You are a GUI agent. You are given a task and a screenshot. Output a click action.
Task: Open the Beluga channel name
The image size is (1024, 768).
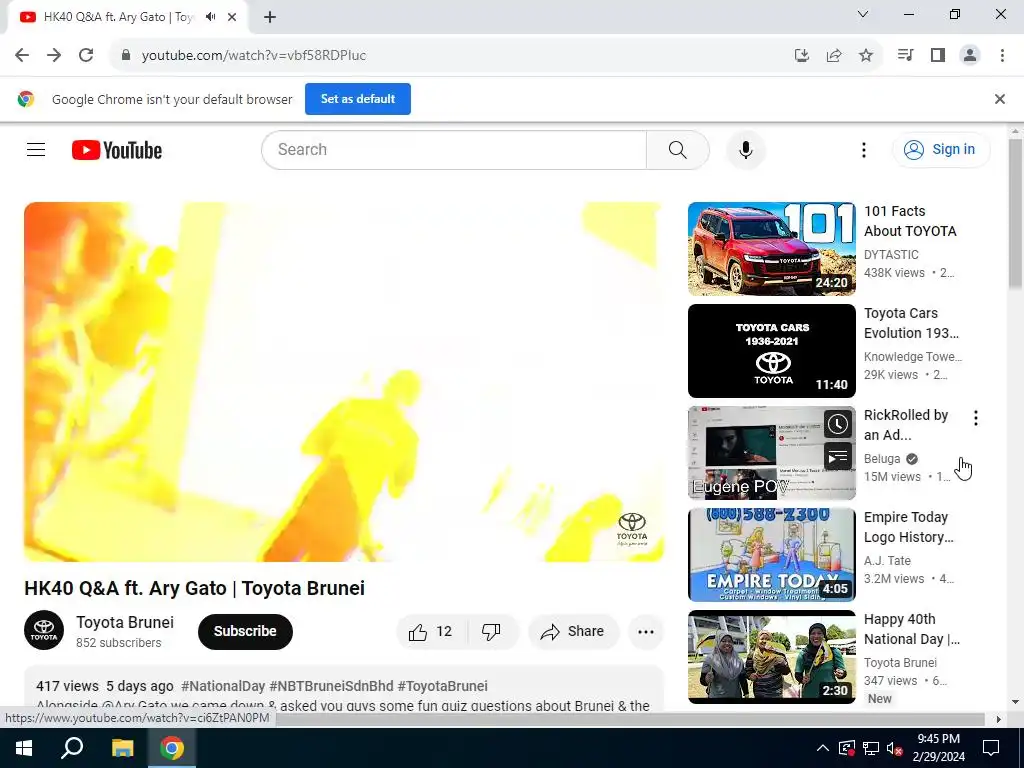pos(882,458)
